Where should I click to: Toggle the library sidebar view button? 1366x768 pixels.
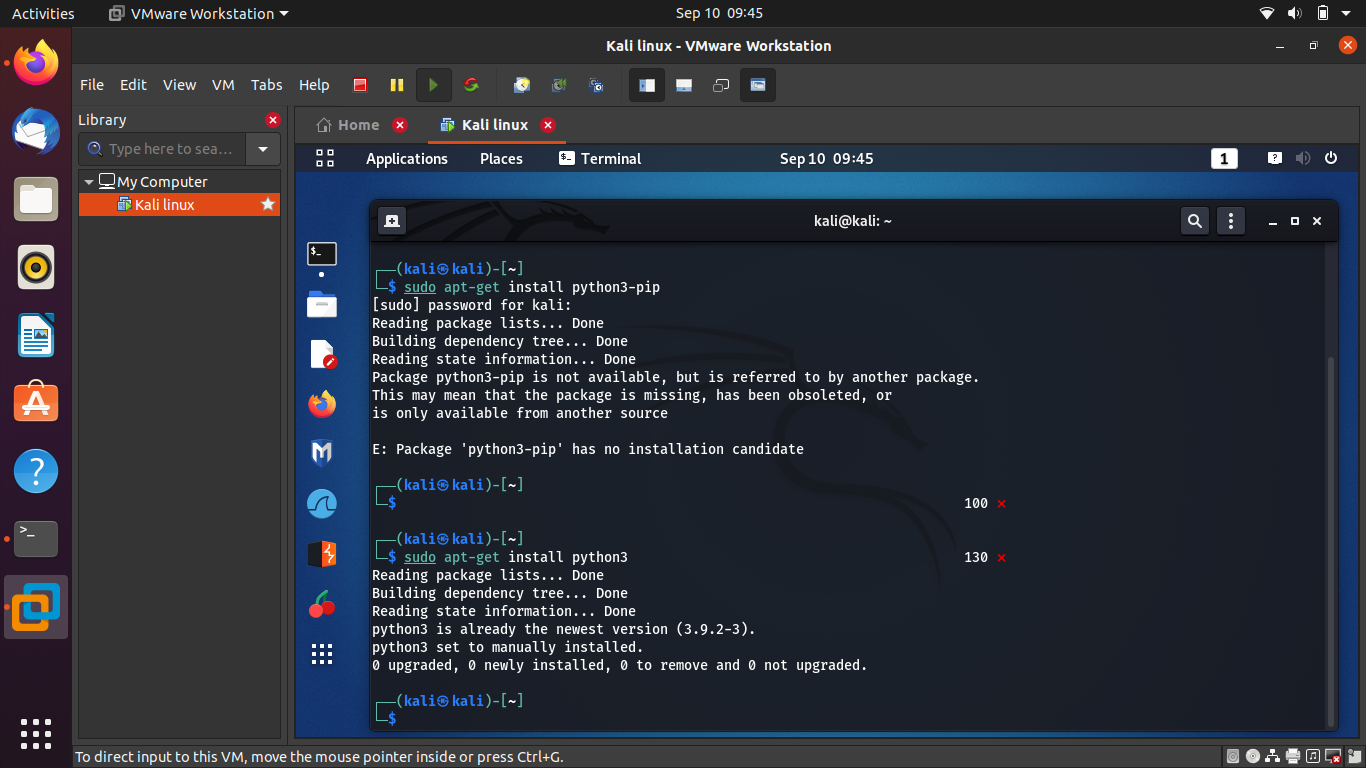tap(647, 85)
